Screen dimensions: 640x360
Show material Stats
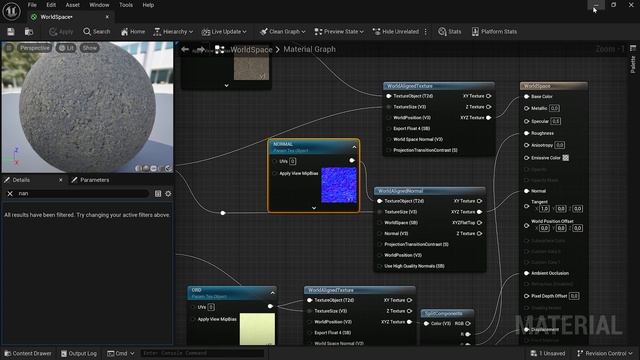pyautogui.click(x=450, y=31)
